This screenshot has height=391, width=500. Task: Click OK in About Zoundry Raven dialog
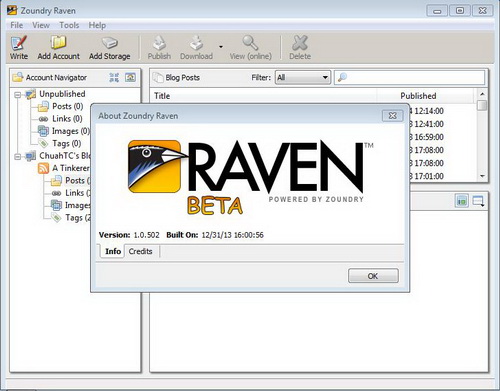tap(373, 276)
